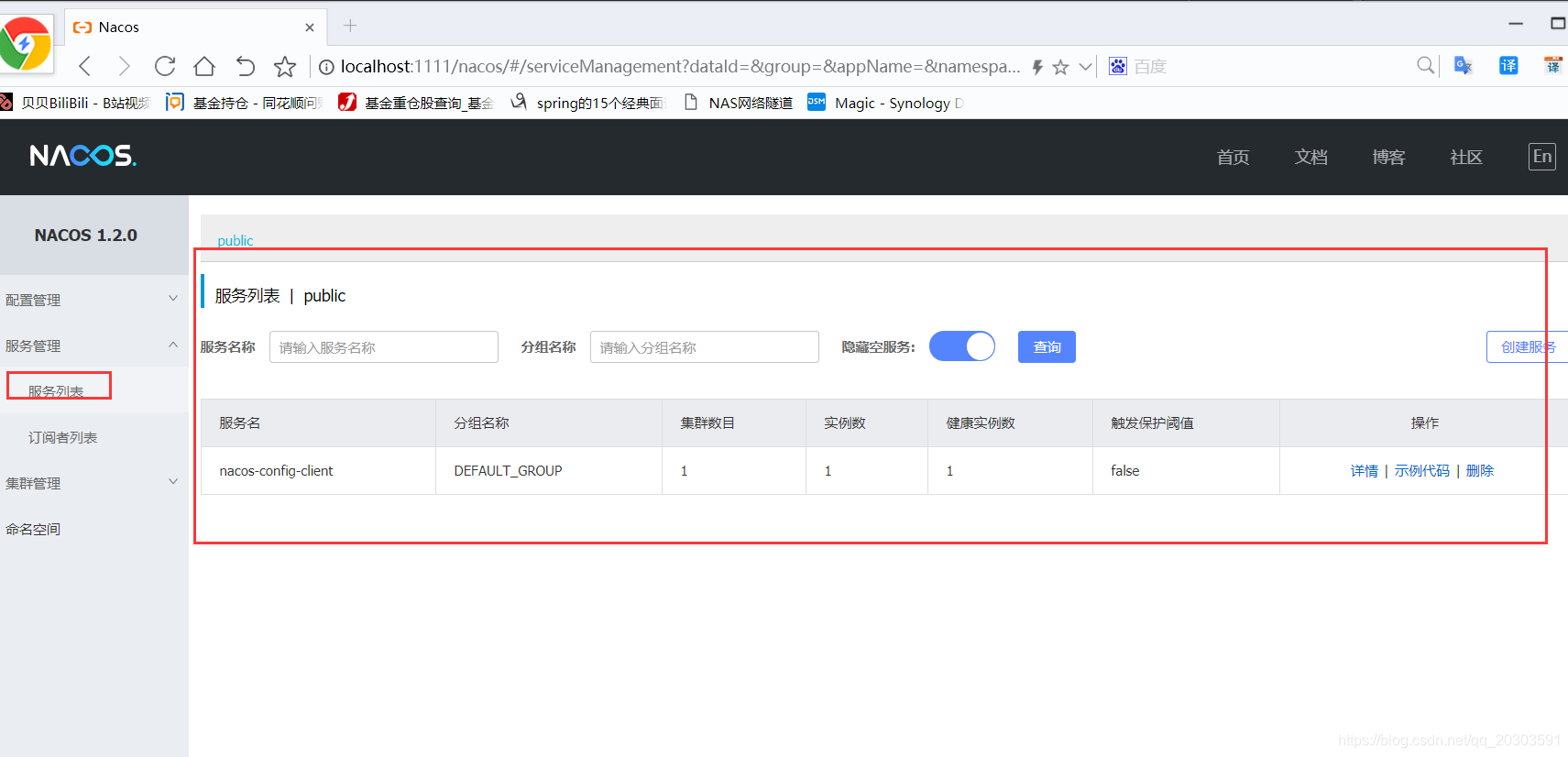
Task: Expand the 配置管理 sidebar menu
Action: click(93, 300)
